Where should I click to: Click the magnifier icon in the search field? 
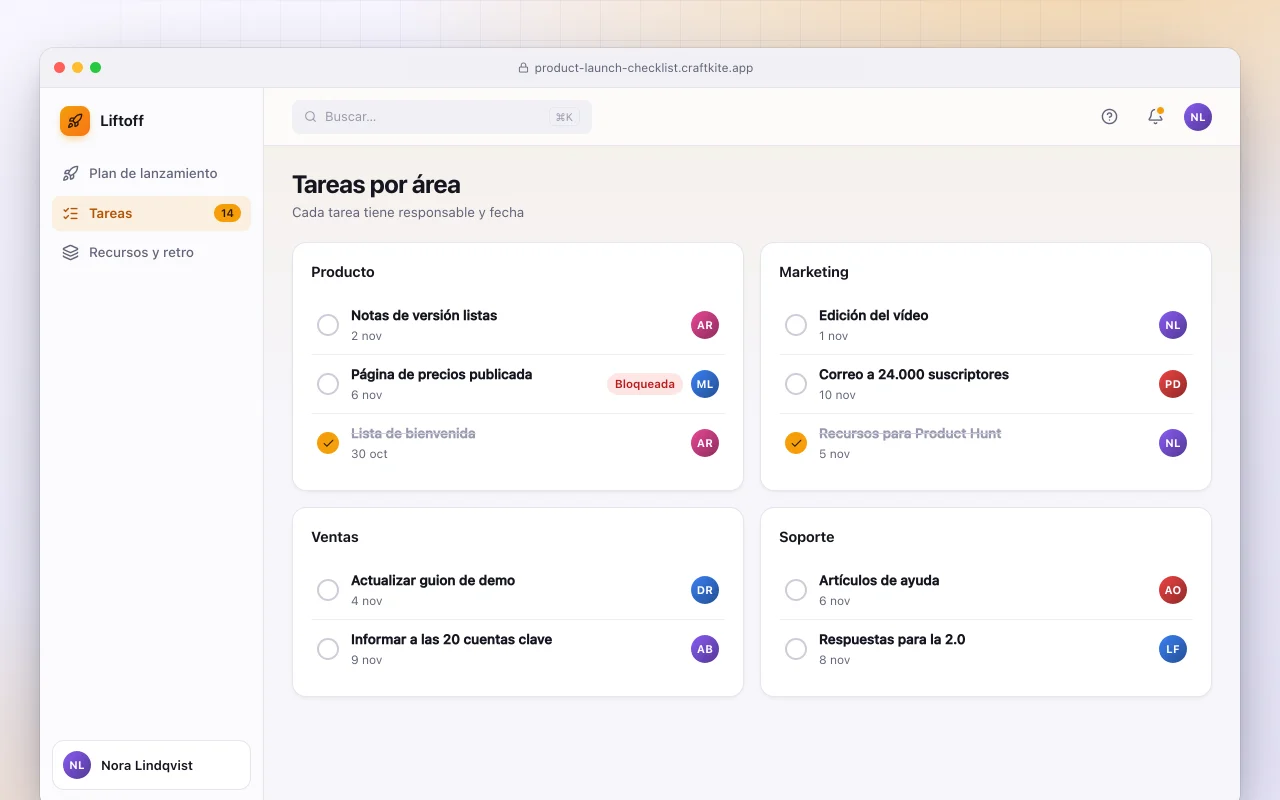pos(311,117)
